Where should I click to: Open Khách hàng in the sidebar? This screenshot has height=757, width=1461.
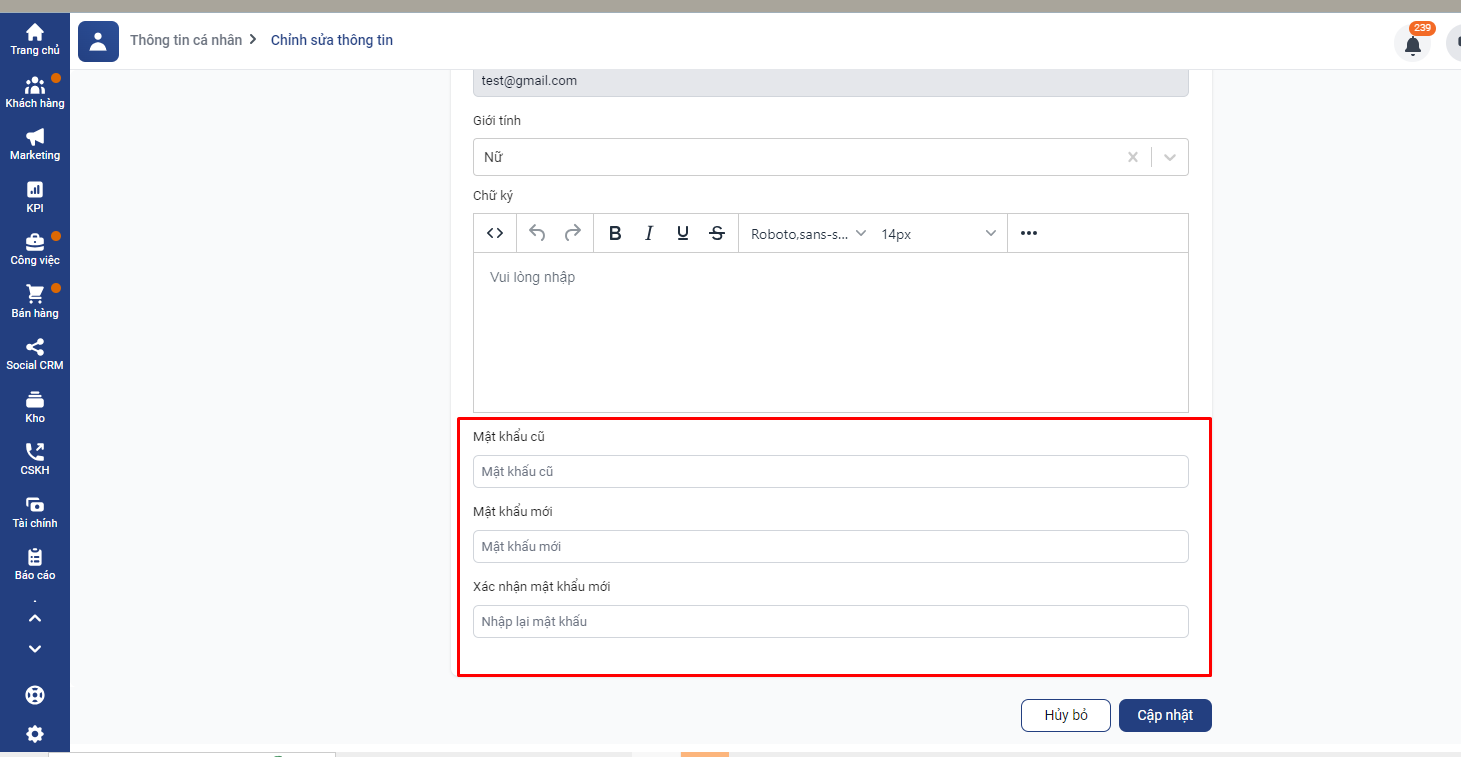pos(35,92)
